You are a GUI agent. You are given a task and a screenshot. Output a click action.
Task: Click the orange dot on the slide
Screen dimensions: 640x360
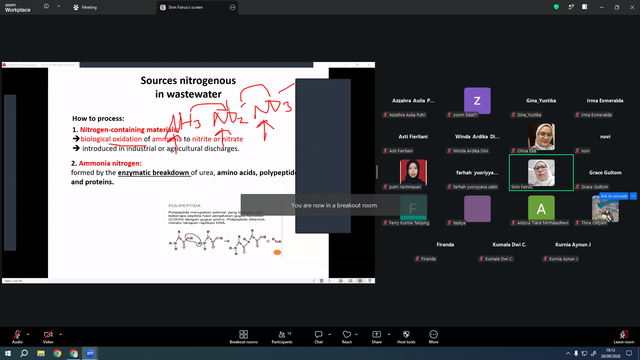tap(277, 252)
